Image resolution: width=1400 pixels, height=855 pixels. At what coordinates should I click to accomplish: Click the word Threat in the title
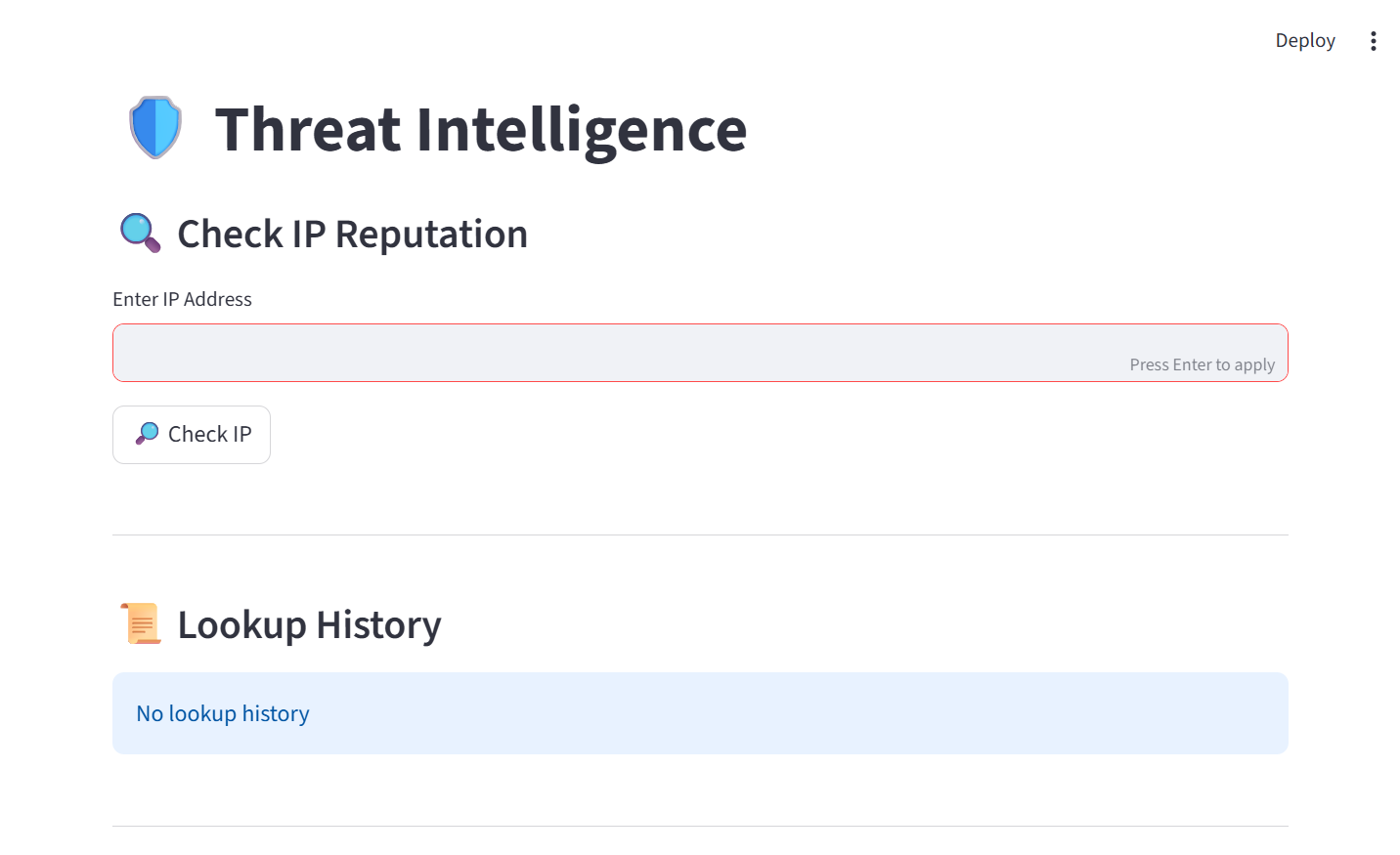coord(307,129)
